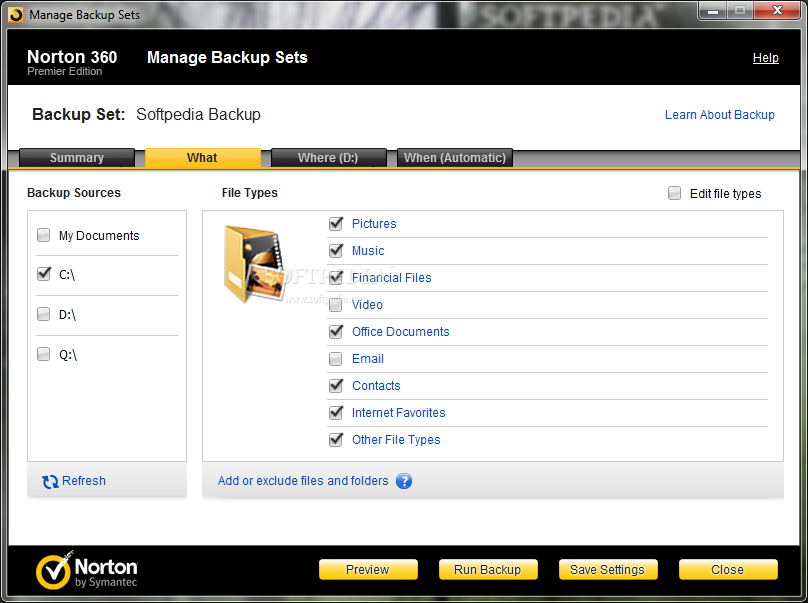Check the Email file type

(x=335, y=359)
